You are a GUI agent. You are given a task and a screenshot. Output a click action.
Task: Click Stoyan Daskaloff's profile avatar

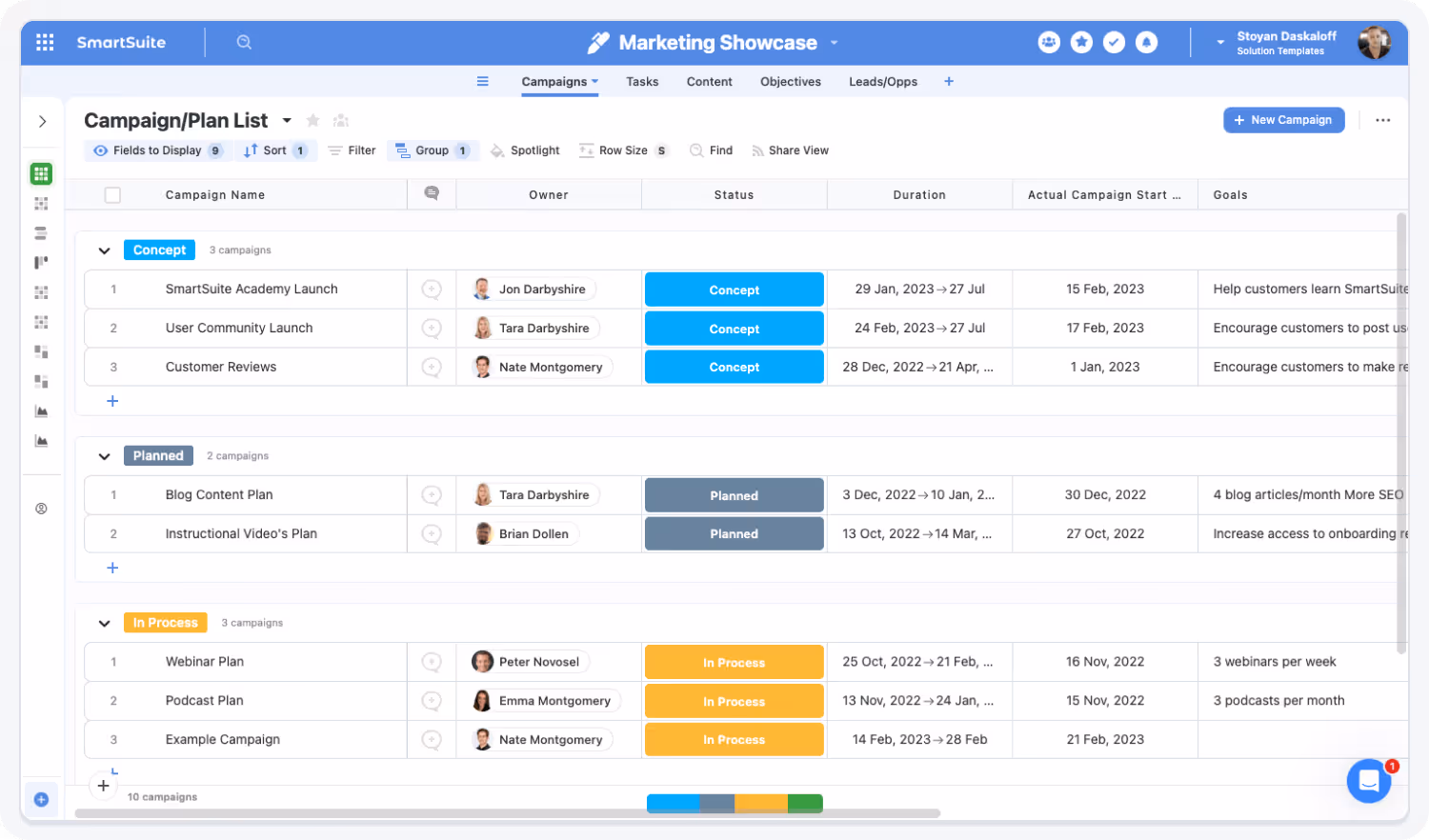(1374, 42)
